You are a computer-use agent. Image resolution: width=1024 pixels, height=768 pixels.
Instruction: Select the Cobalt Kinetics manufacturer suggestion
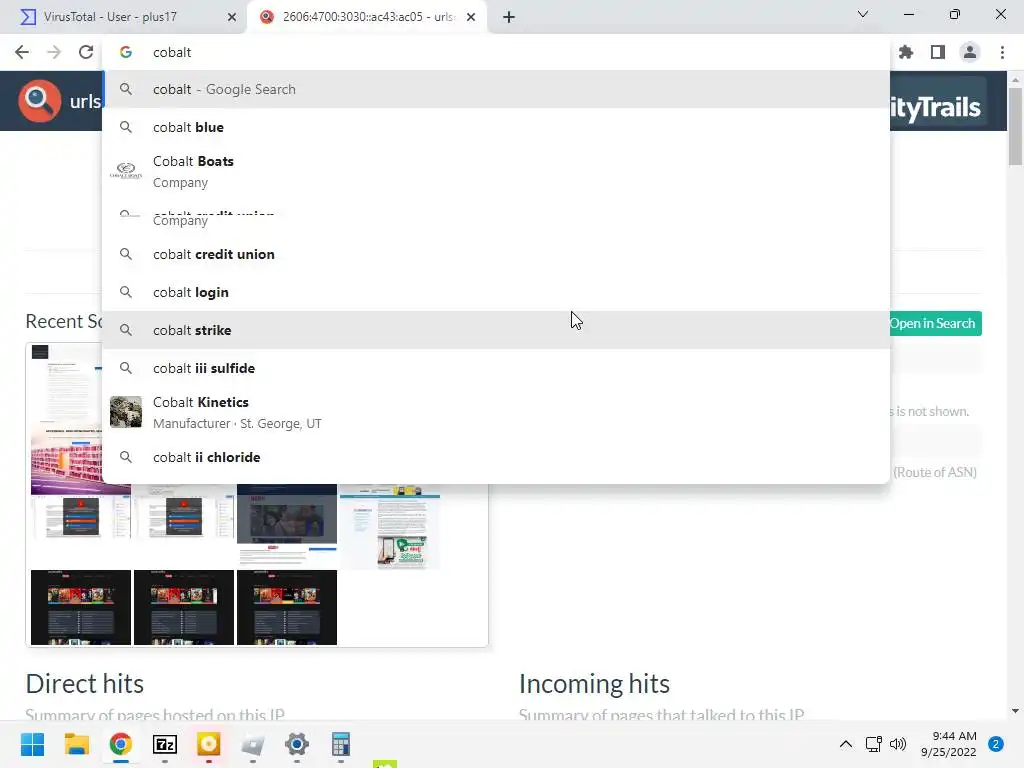[496, 413]
